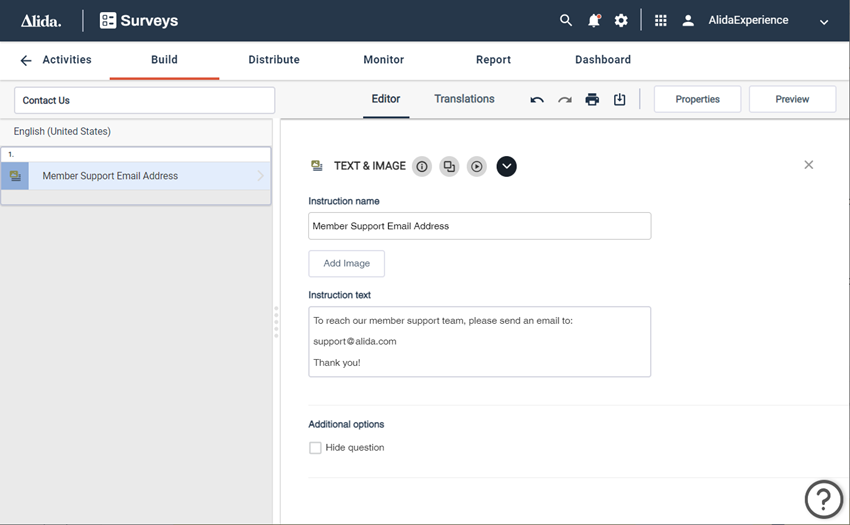
Task: Select the Build tab
Action: pos(164,60)
